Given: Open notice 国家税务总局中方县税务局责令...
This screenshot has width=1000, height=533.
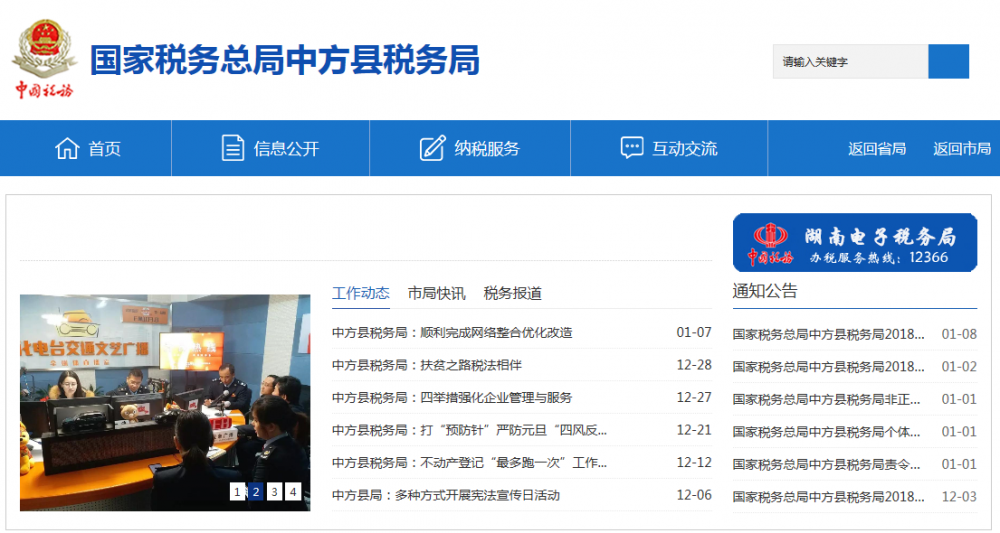Looking at the screenshot, I should (827, 465).
